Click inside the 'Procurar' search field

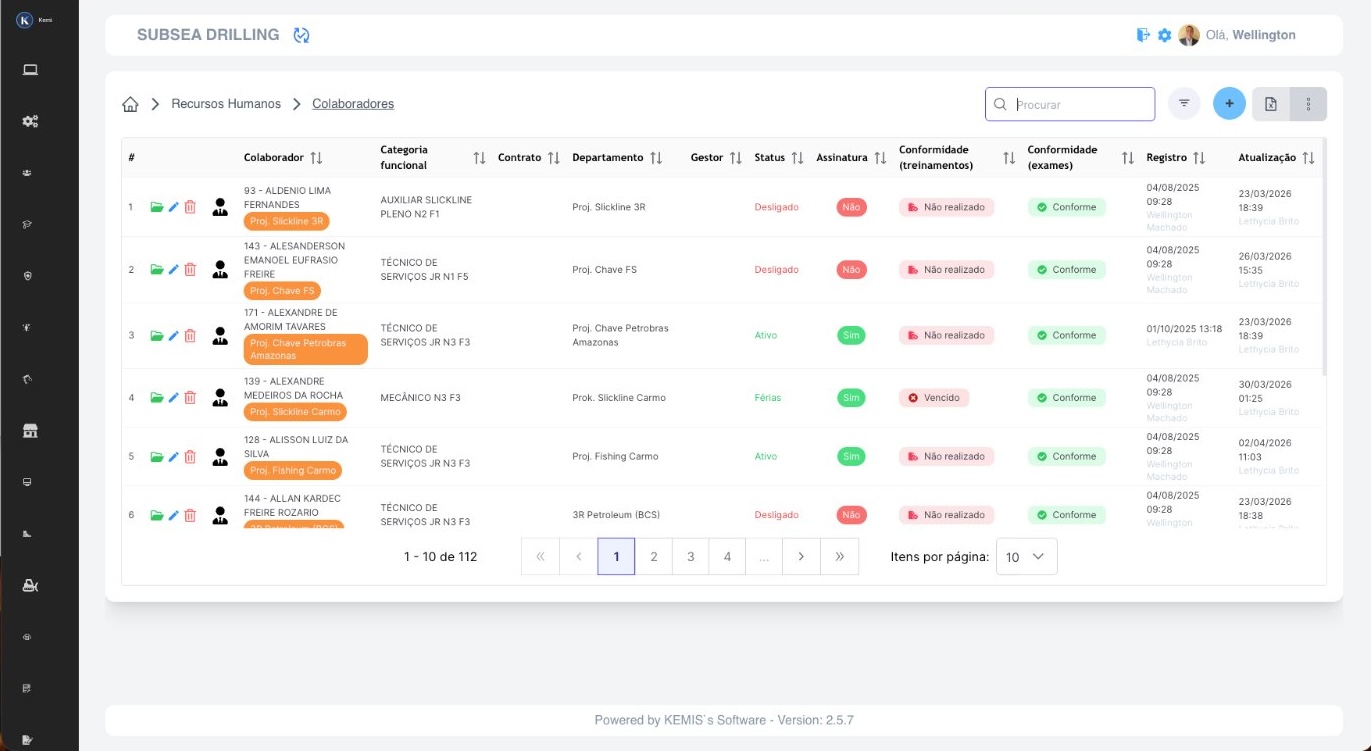(x=1070, y=103)
